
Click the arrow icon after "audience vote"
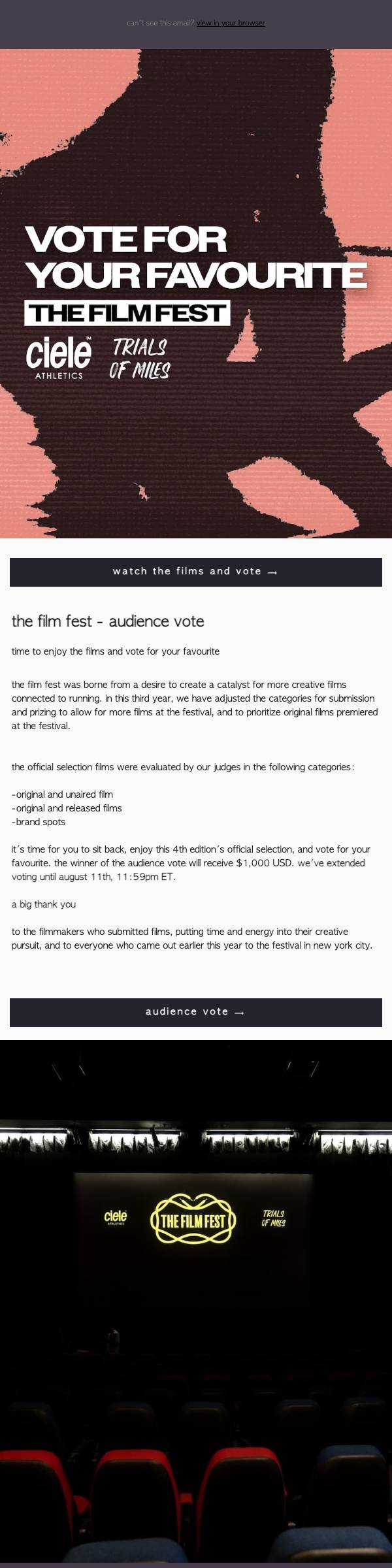pos(239,1013)
